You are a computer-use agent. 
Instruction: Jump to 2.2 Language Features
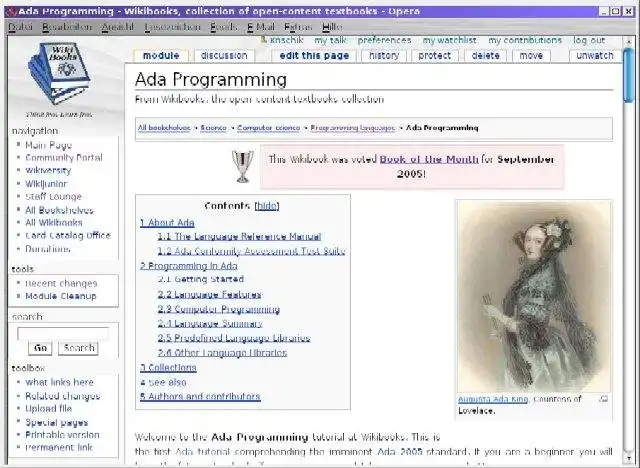209,295
